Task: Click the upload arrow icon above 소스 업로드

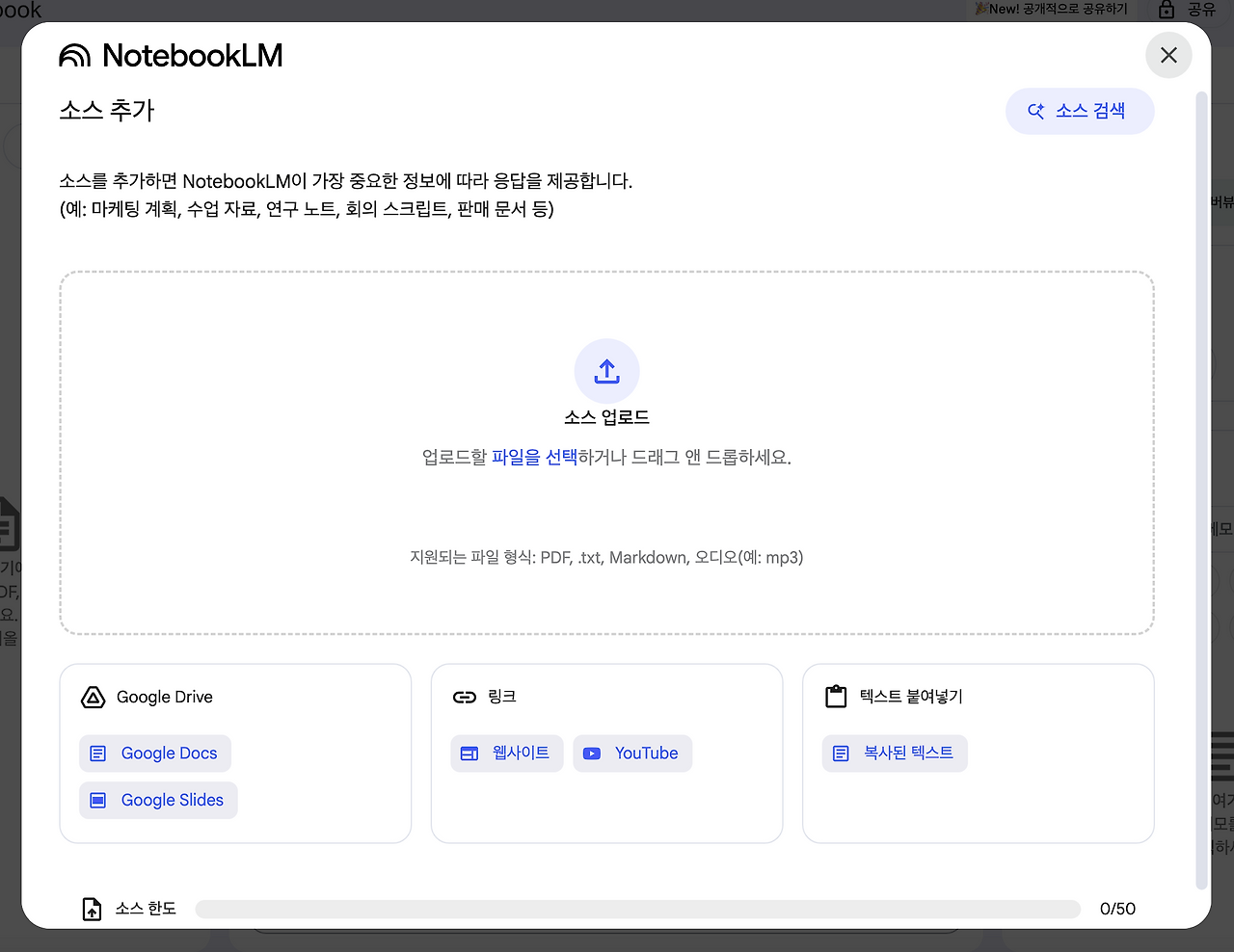Action: 606,370
